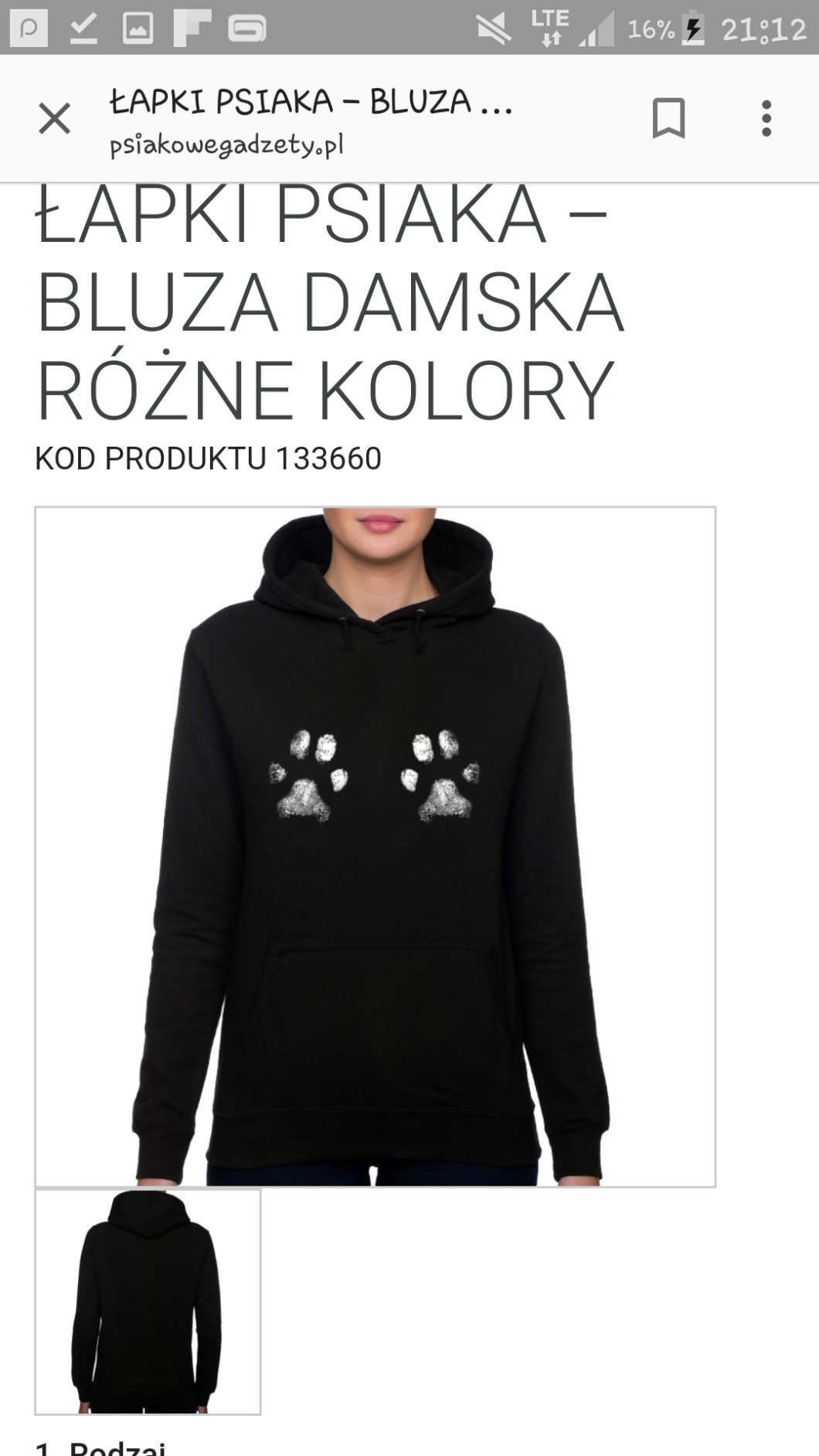Bookmark this page with the bookmark icon
Image resolution: width=819 pixels, height=1456 pixels.
point(668,118)
